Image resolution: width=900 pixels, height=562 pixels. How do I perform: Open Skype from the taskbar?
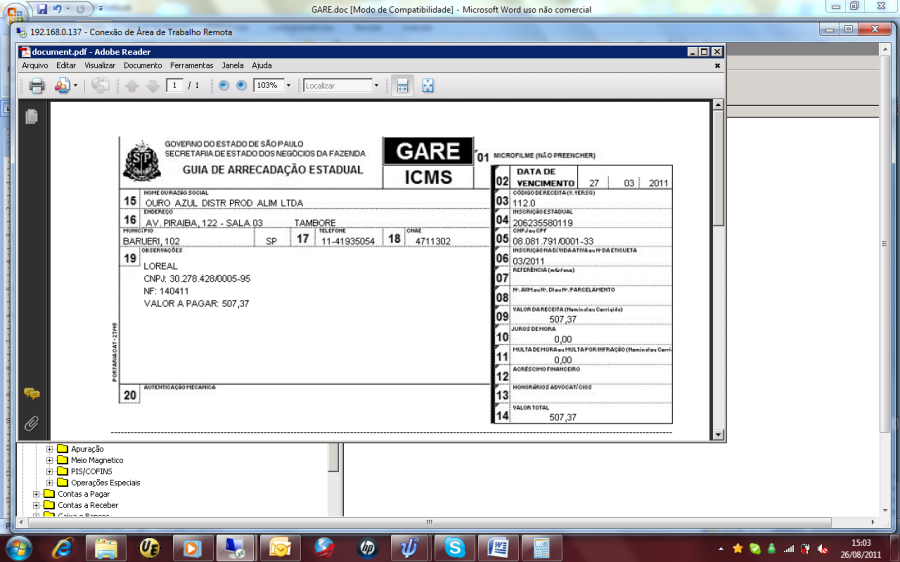[454, 548]
